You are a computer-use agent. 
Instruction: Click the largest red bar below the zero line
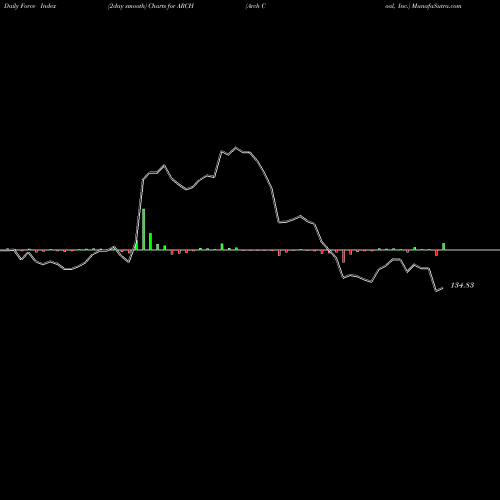343,256
